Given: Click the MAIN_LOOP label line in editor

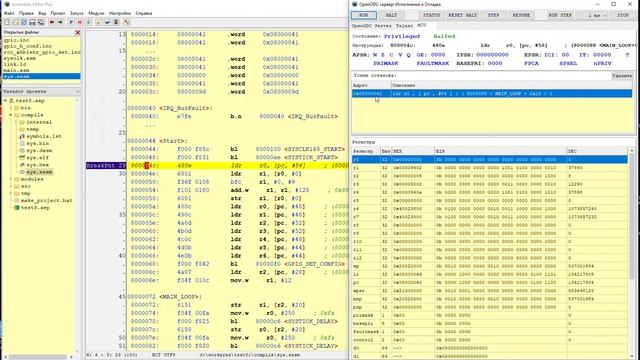Looking at the screenshot, I should click(x=164, y=297).
